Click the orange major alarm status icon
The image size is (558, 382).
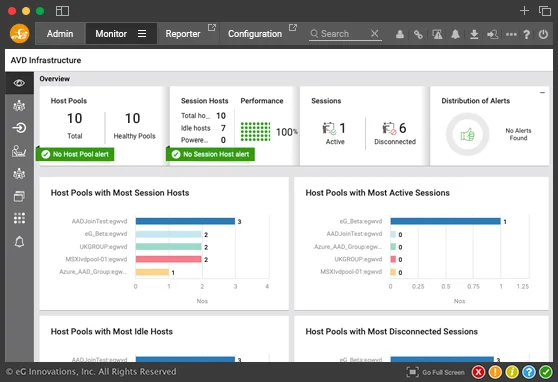coord(495,372)
